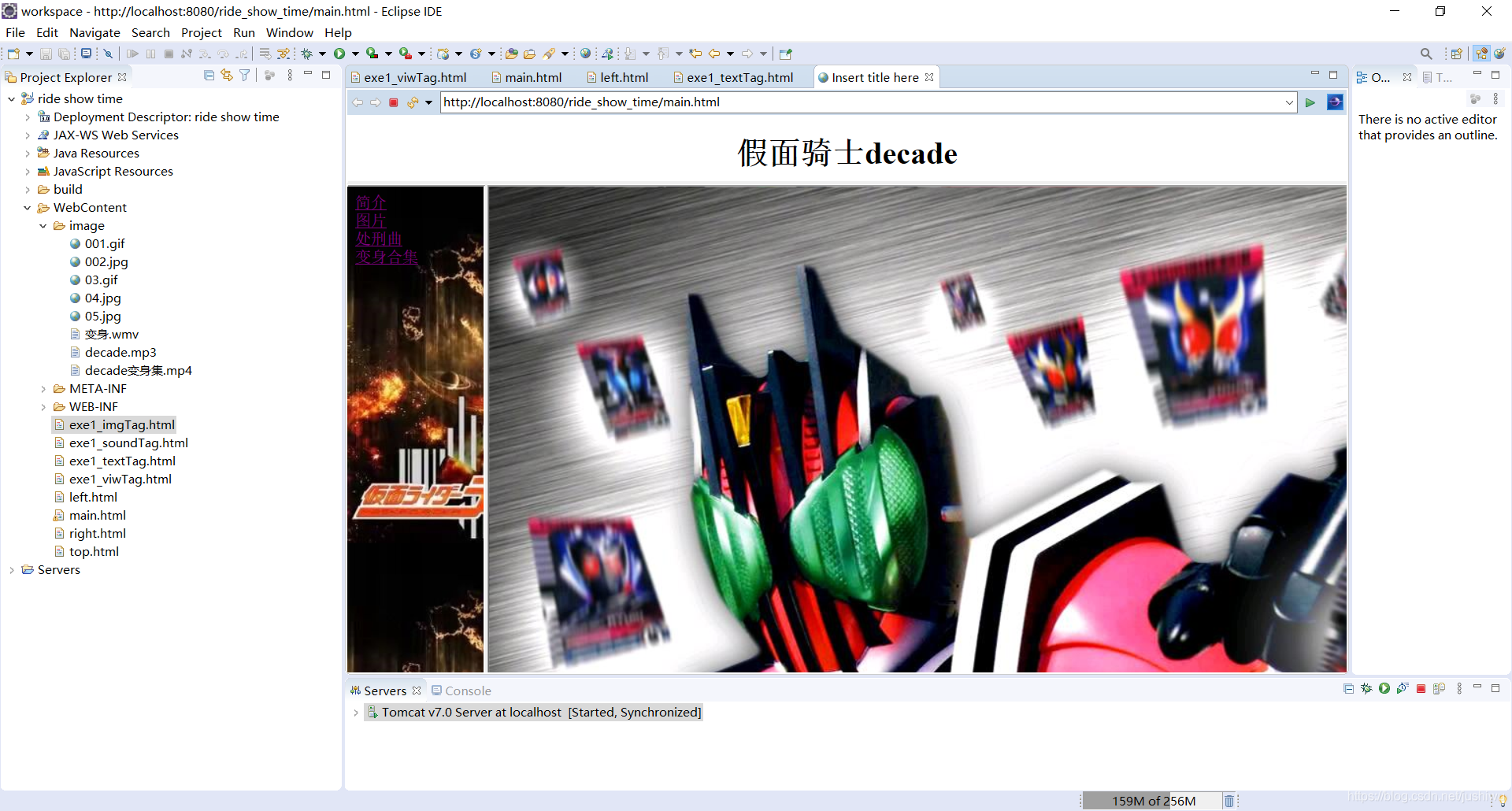Click the green Go arrow beside URL field

pos(1310,102)
